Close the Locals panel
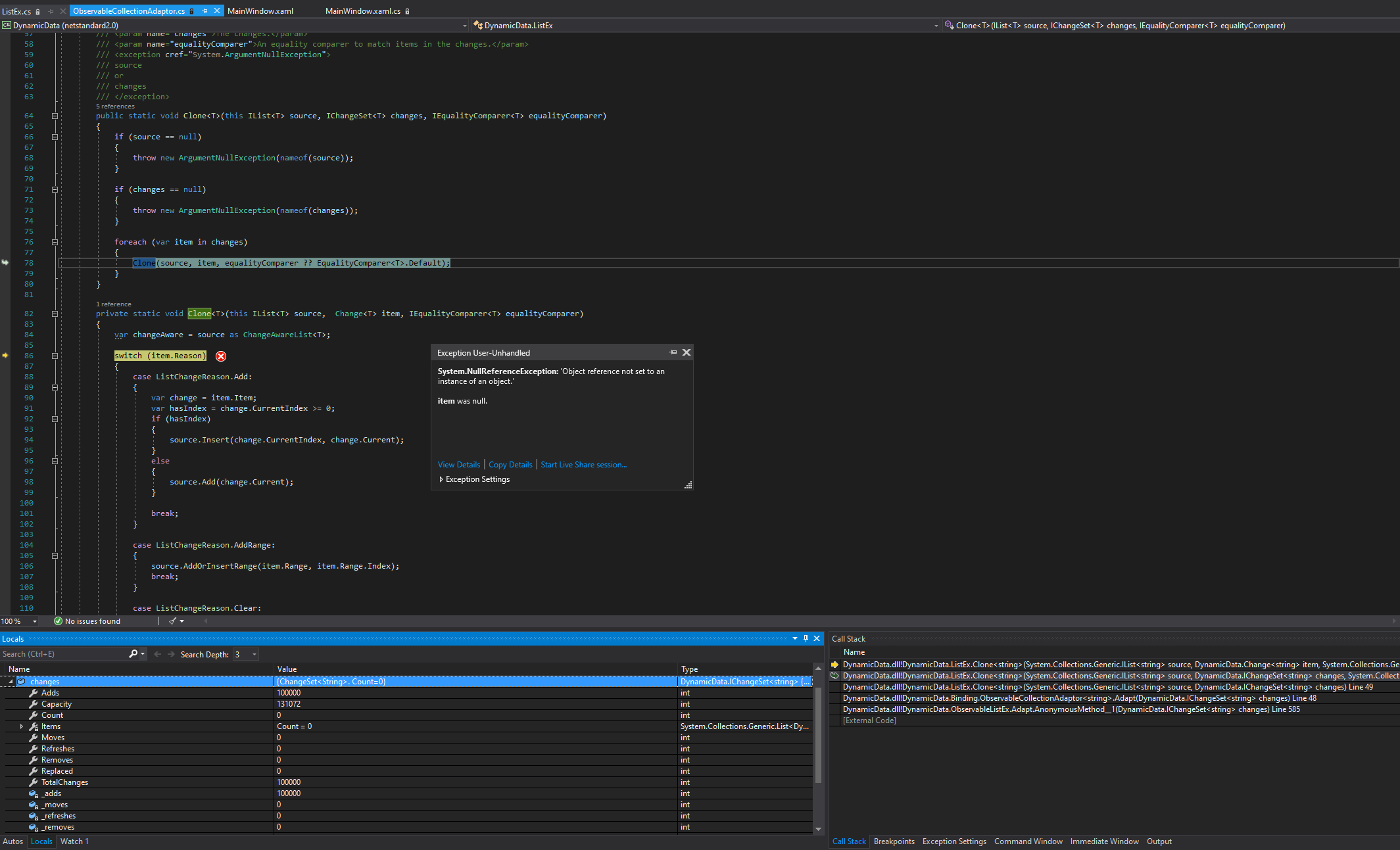 coord(817,638)
